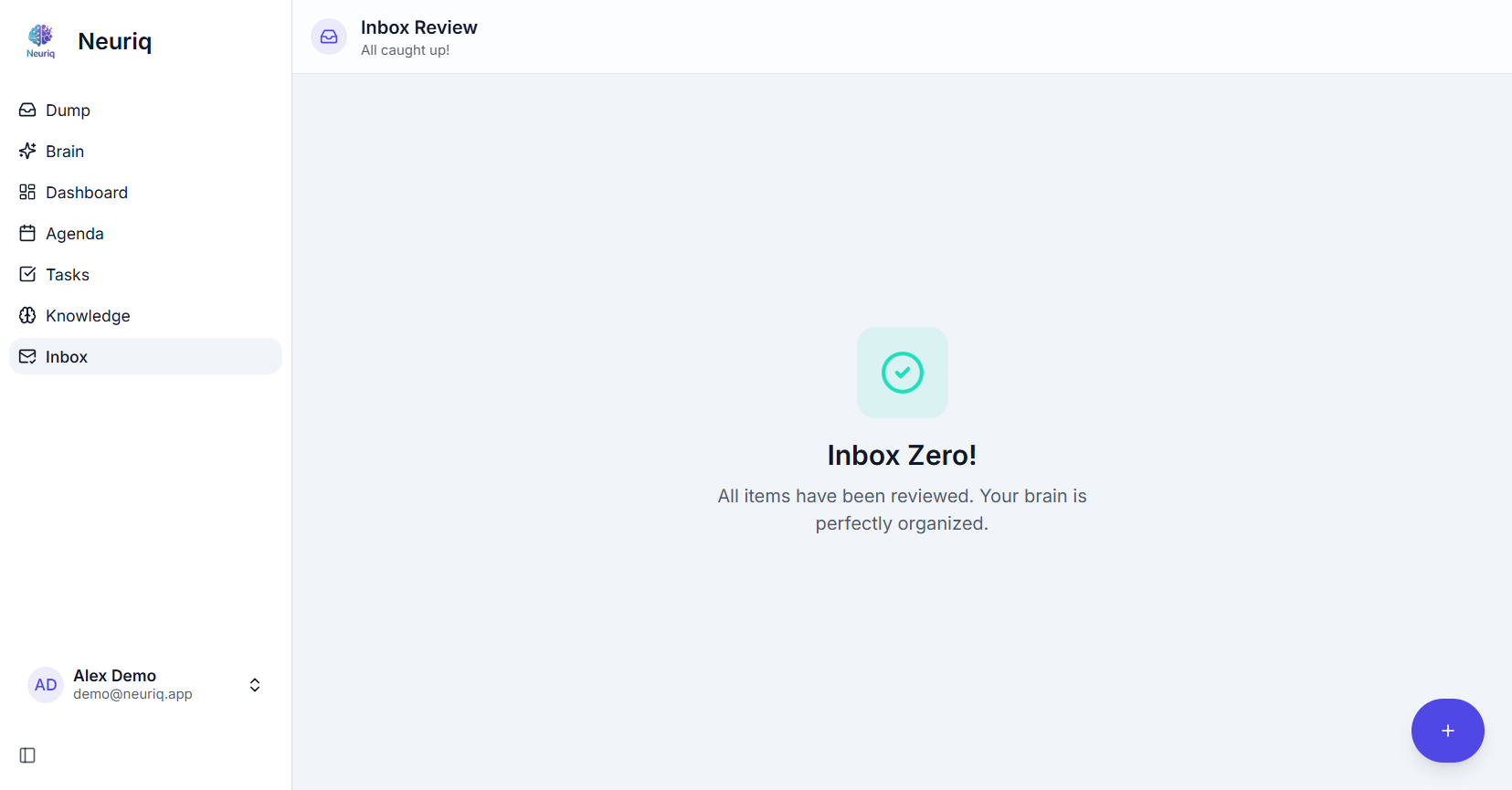Collapse the sidebar with the panel toggle
This screenshot has height=790, width=1512.
(x=27, y=755)
